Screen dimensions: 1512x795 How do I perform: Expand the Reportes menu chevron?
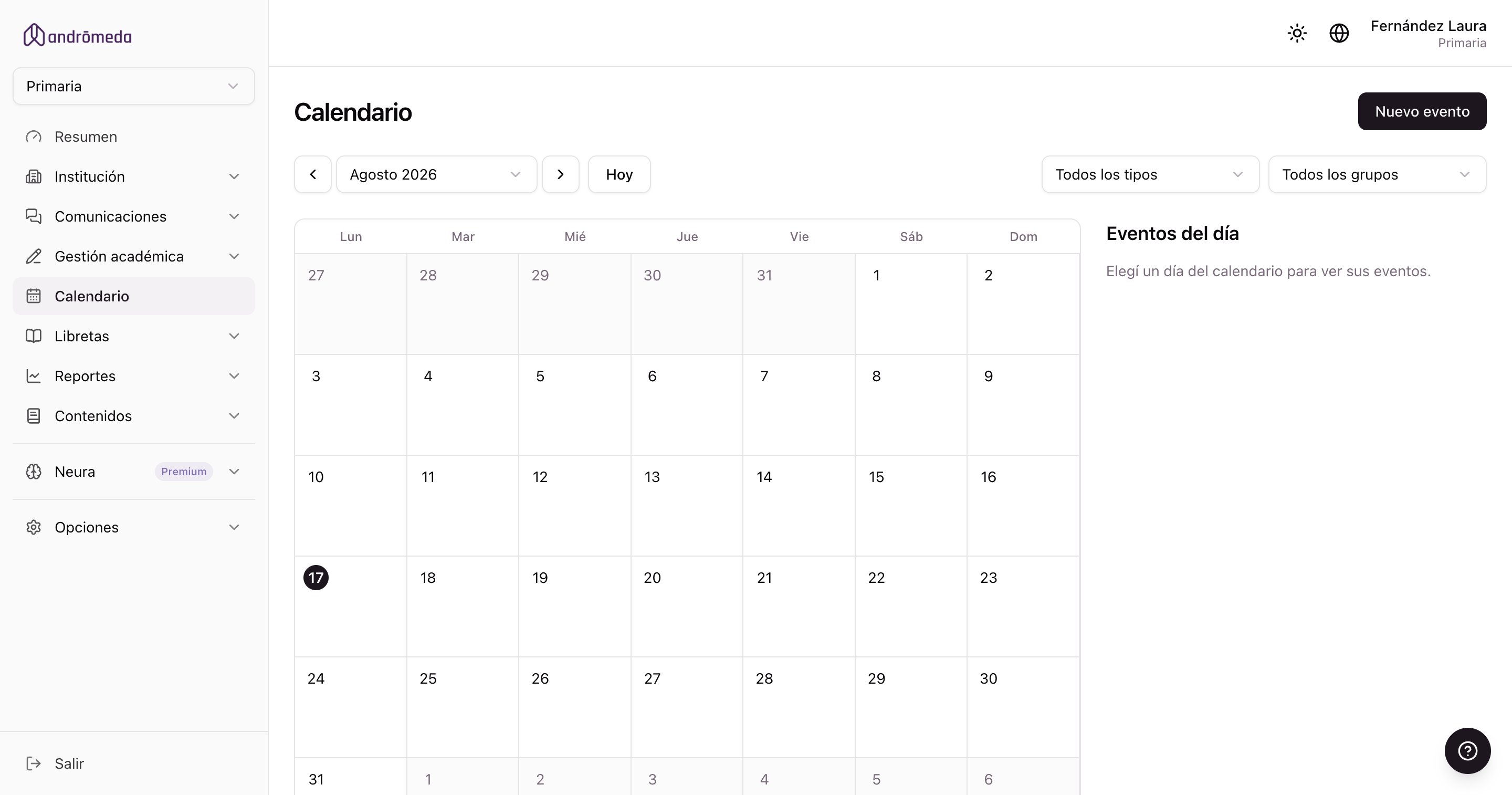pyautogui.click(x=234, y=376)
